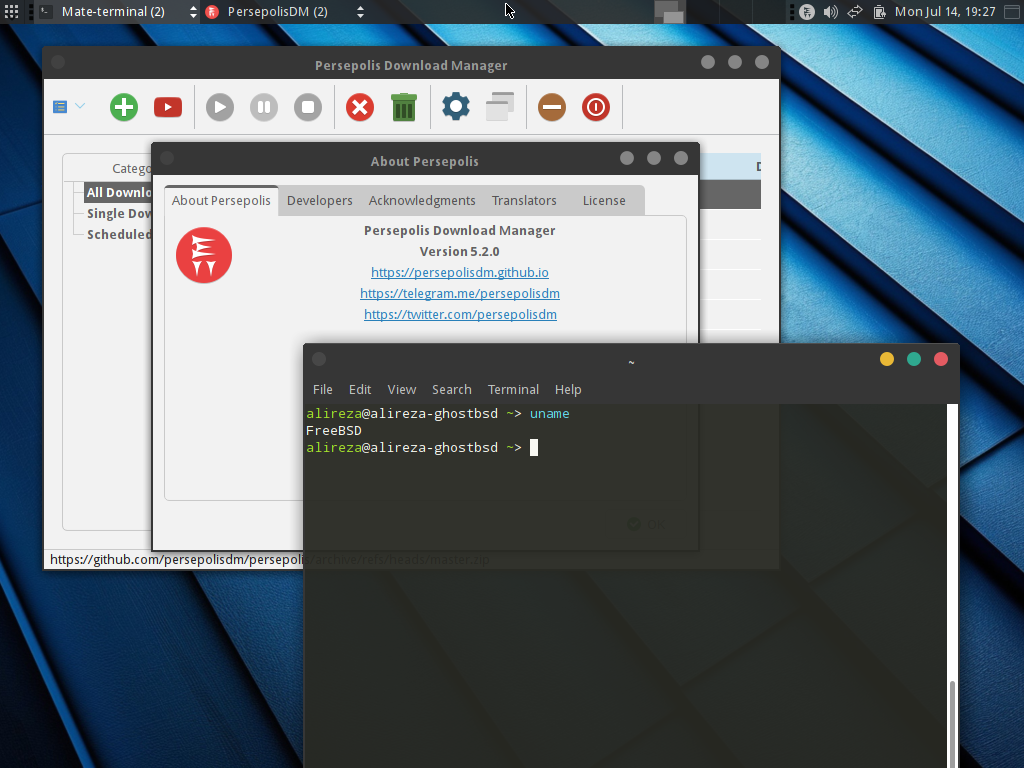The image size is (1024, 768).
Task: Click the Persepolis logo in the About dialog
Action: 204,255
